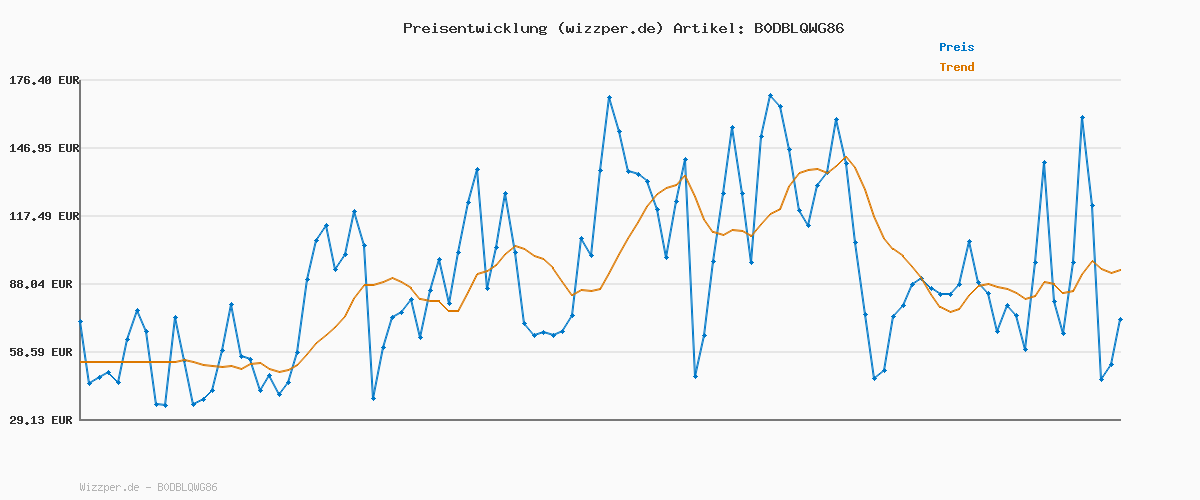Viewport: 1200px width, 500px height.
Task: Open the Wizzper.de footer watermark text
Action: [x=109, y=487]
